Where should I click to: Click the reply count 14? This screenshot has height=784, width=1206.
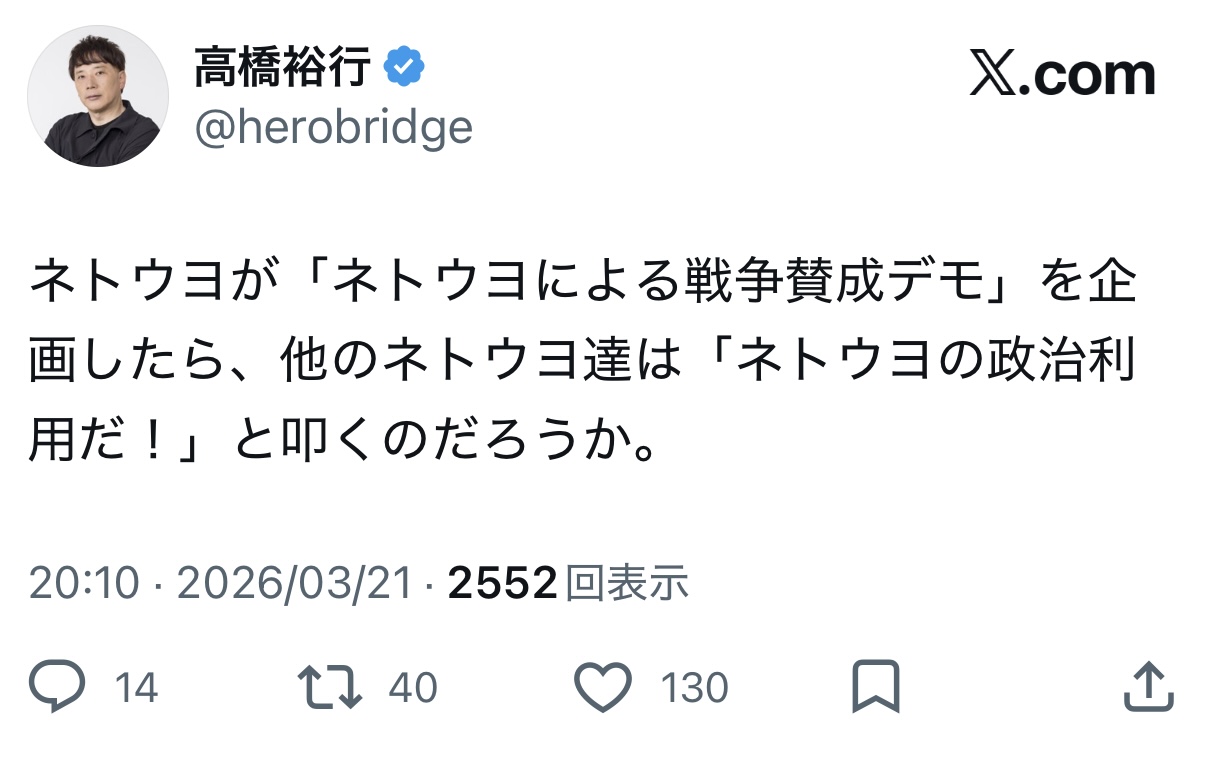(136, 688)
